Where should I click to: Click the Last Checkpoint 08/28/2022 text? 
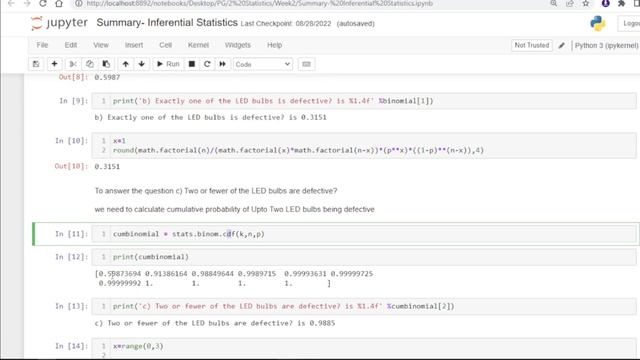pyautogui.click(x=286, y=24)
